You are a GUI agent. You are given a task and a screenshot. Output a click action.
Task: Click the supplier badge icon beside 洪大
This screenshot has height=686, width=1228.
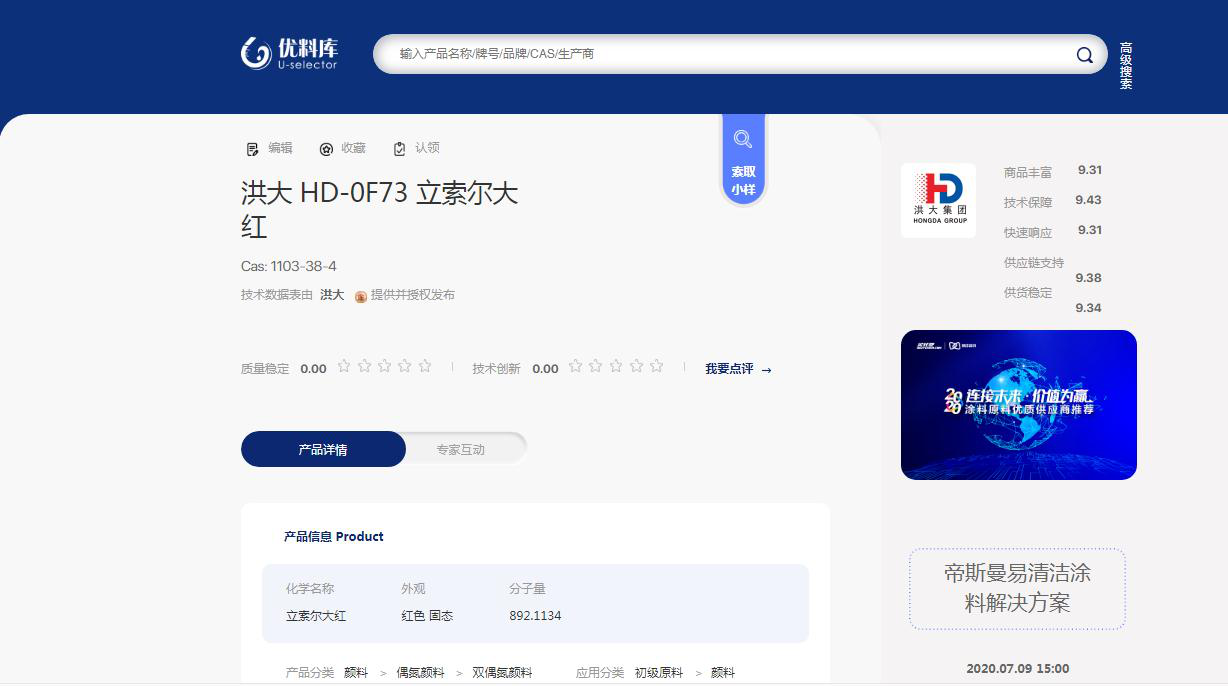coord(361,296)
